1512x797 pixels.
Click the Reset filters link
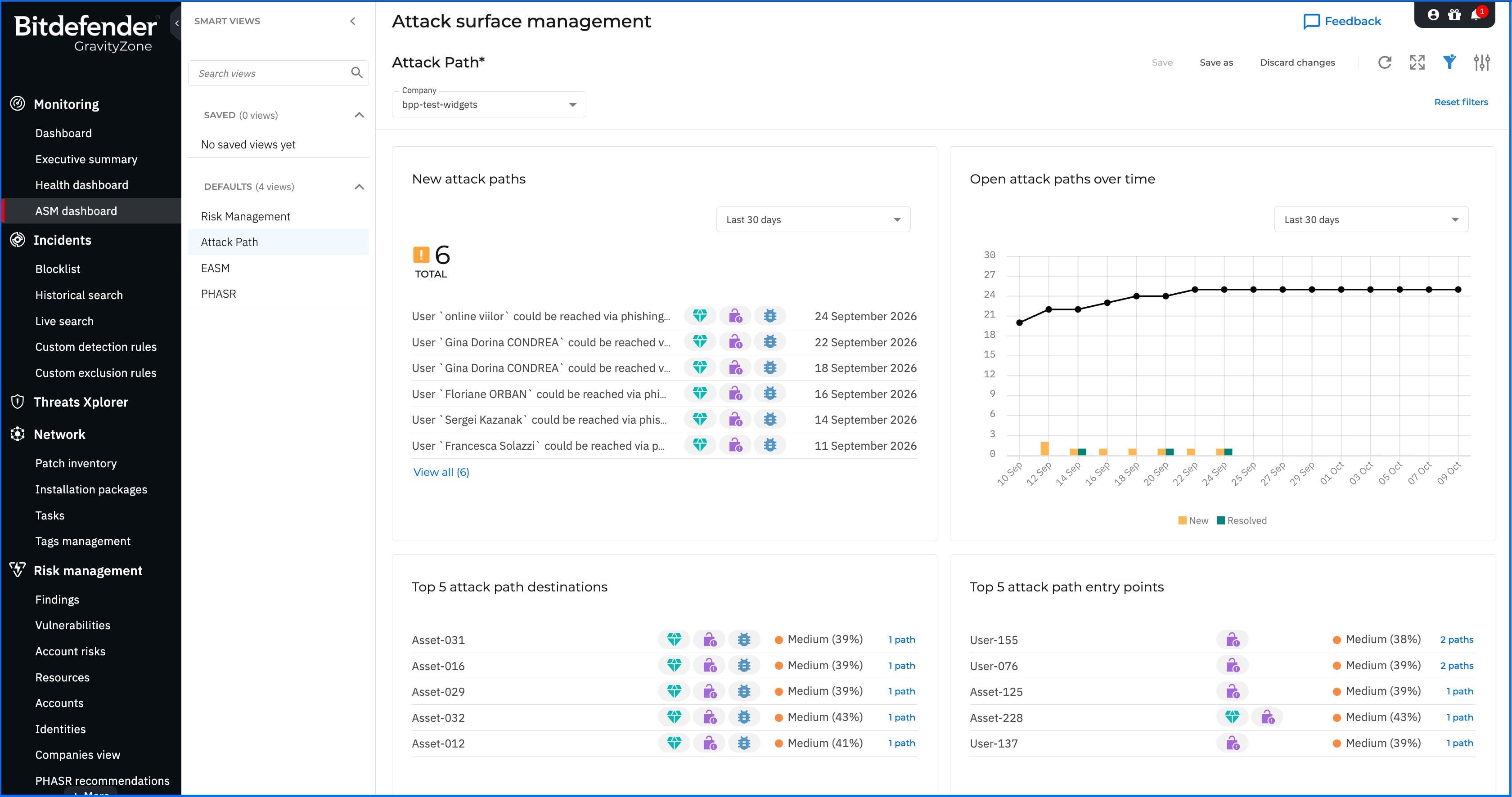click(1461, 102)
